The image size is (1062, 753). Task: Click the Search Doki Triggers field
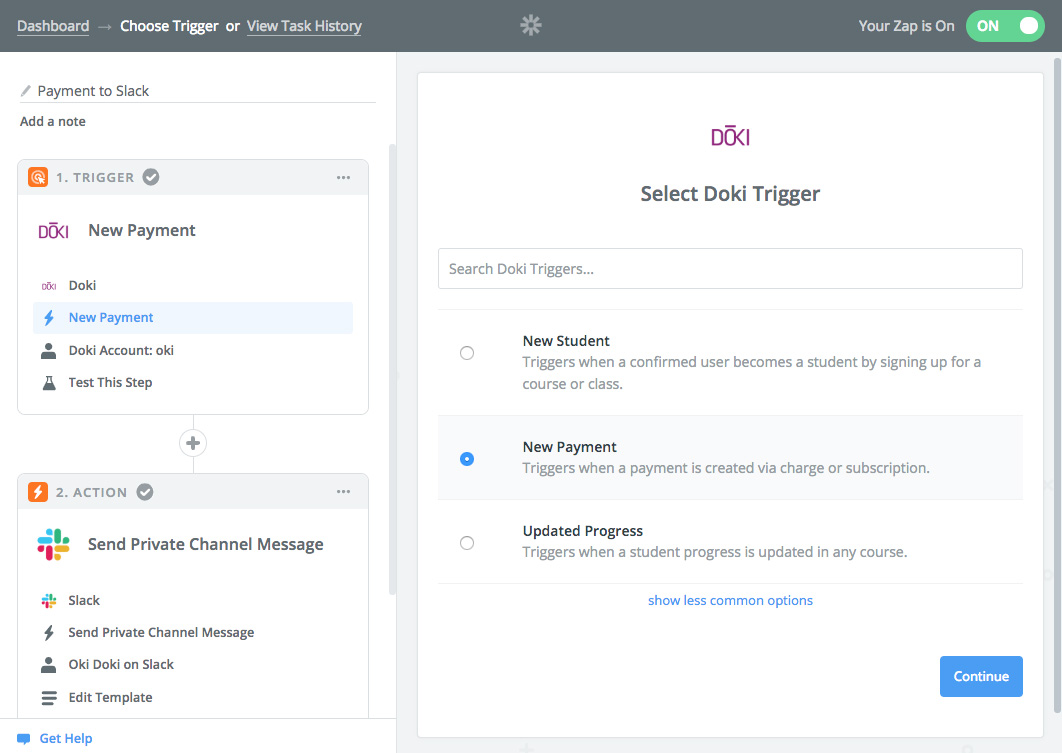coord(730,269)
